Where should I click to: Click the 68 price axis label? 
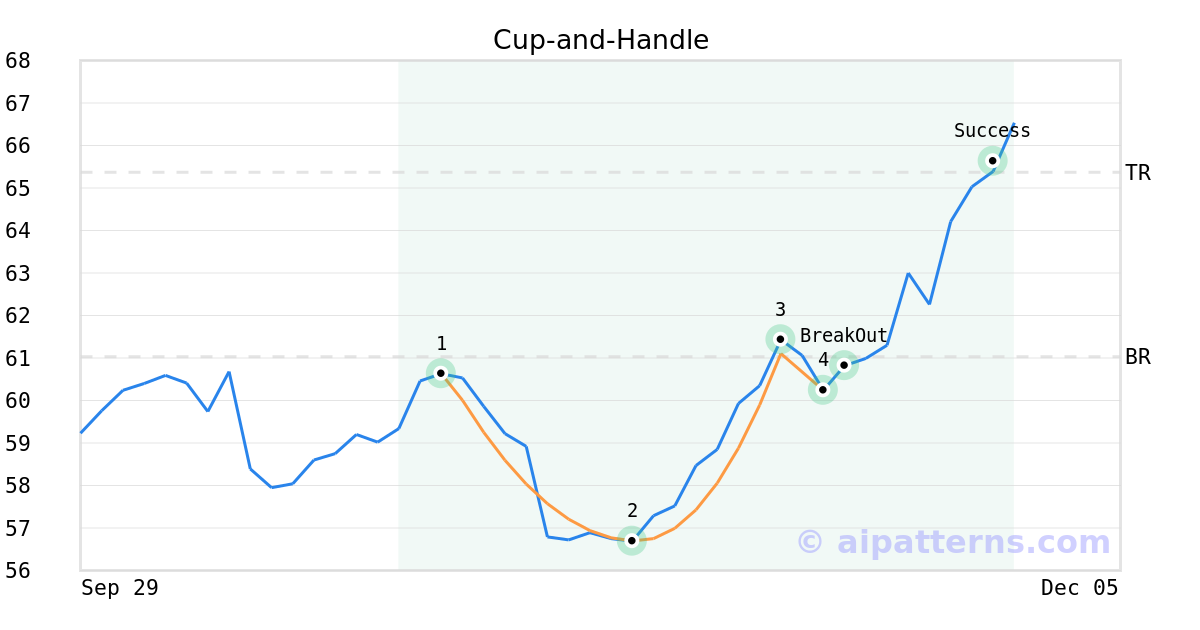(18, 61)
